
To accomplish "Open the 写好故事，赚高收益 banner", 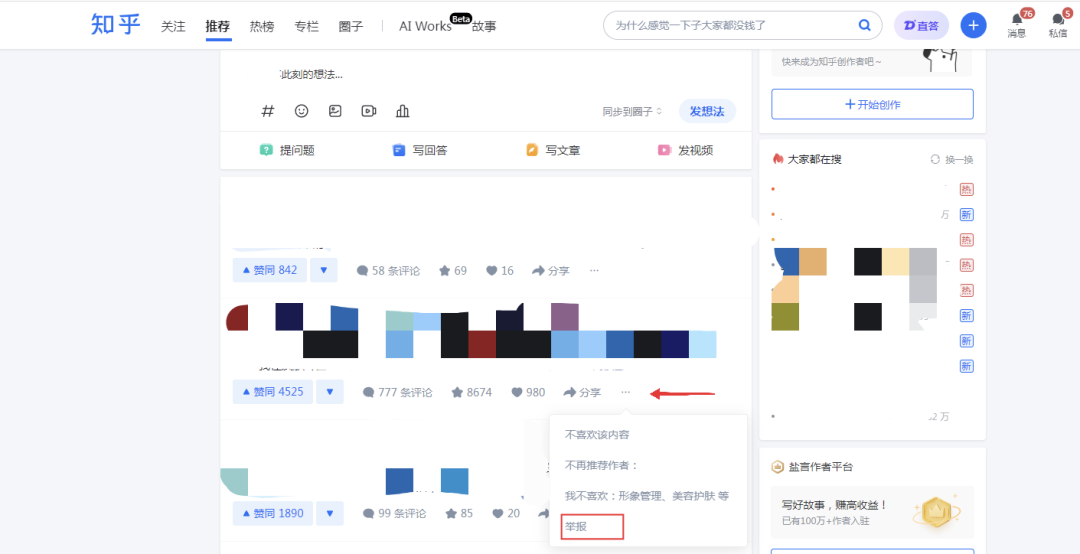I will click(872, 512).
